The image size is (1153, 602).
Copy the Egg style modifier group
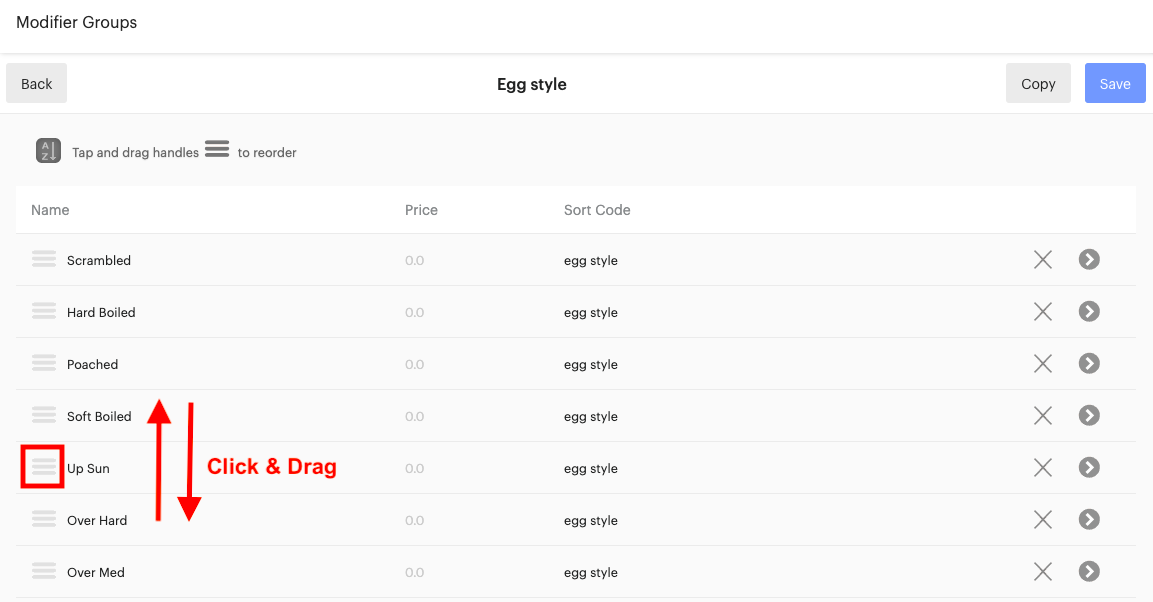tap(1038, 83)
